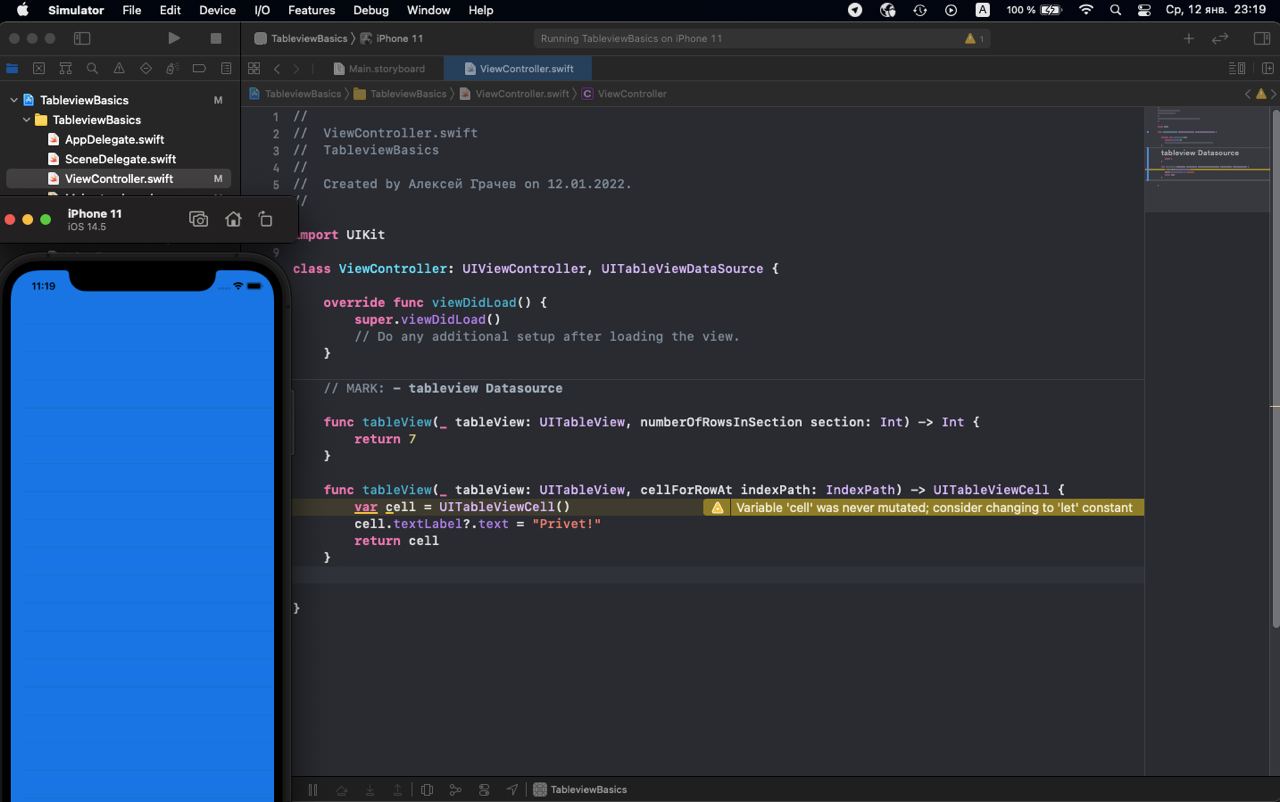Open Environment Overrides

tap(484, 789)
